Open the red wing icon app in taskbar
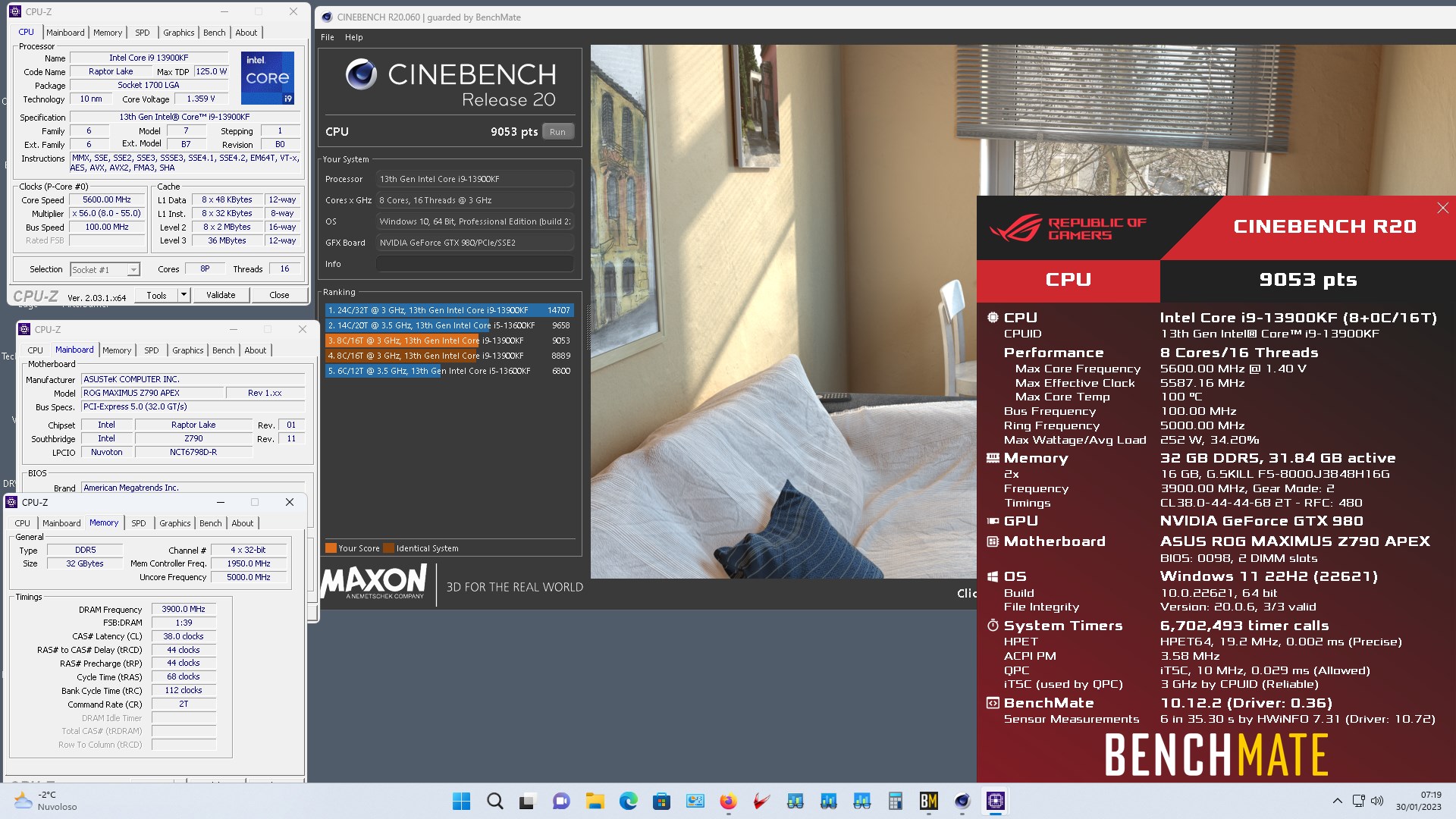This screenshot has height=819, width=1456. click(761, 801)
